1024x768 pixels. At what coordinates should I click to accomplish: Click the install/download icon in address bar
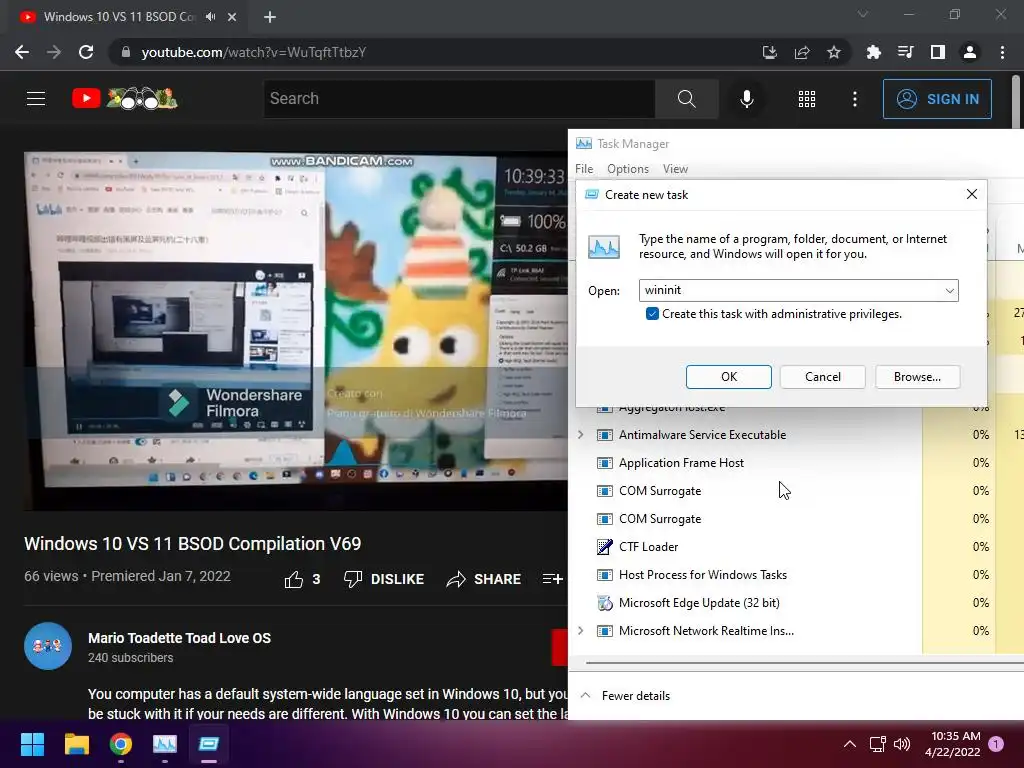[770, 52]
